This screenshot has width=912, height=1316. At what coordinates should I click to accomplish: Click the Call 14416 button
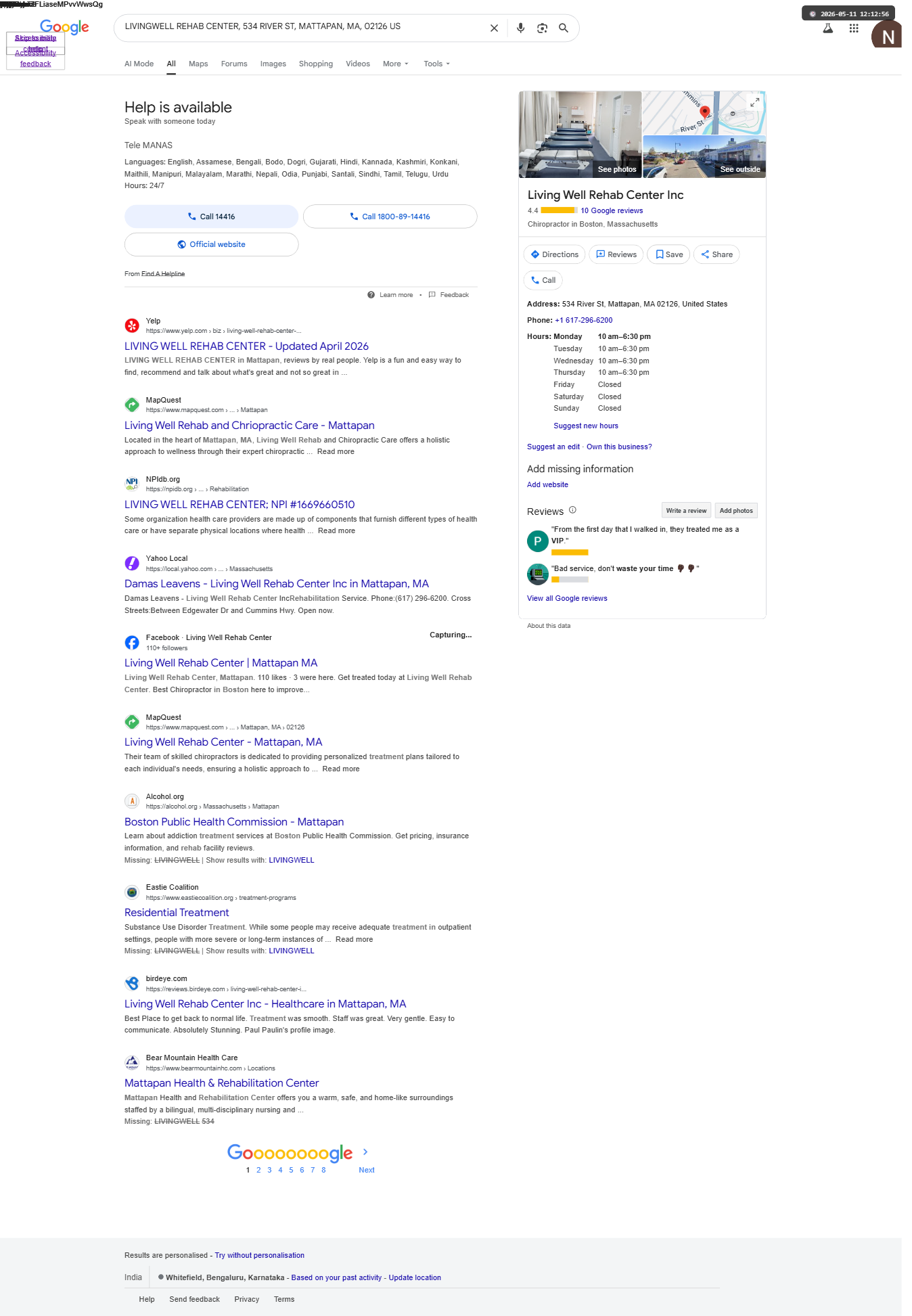coord(211,217)
